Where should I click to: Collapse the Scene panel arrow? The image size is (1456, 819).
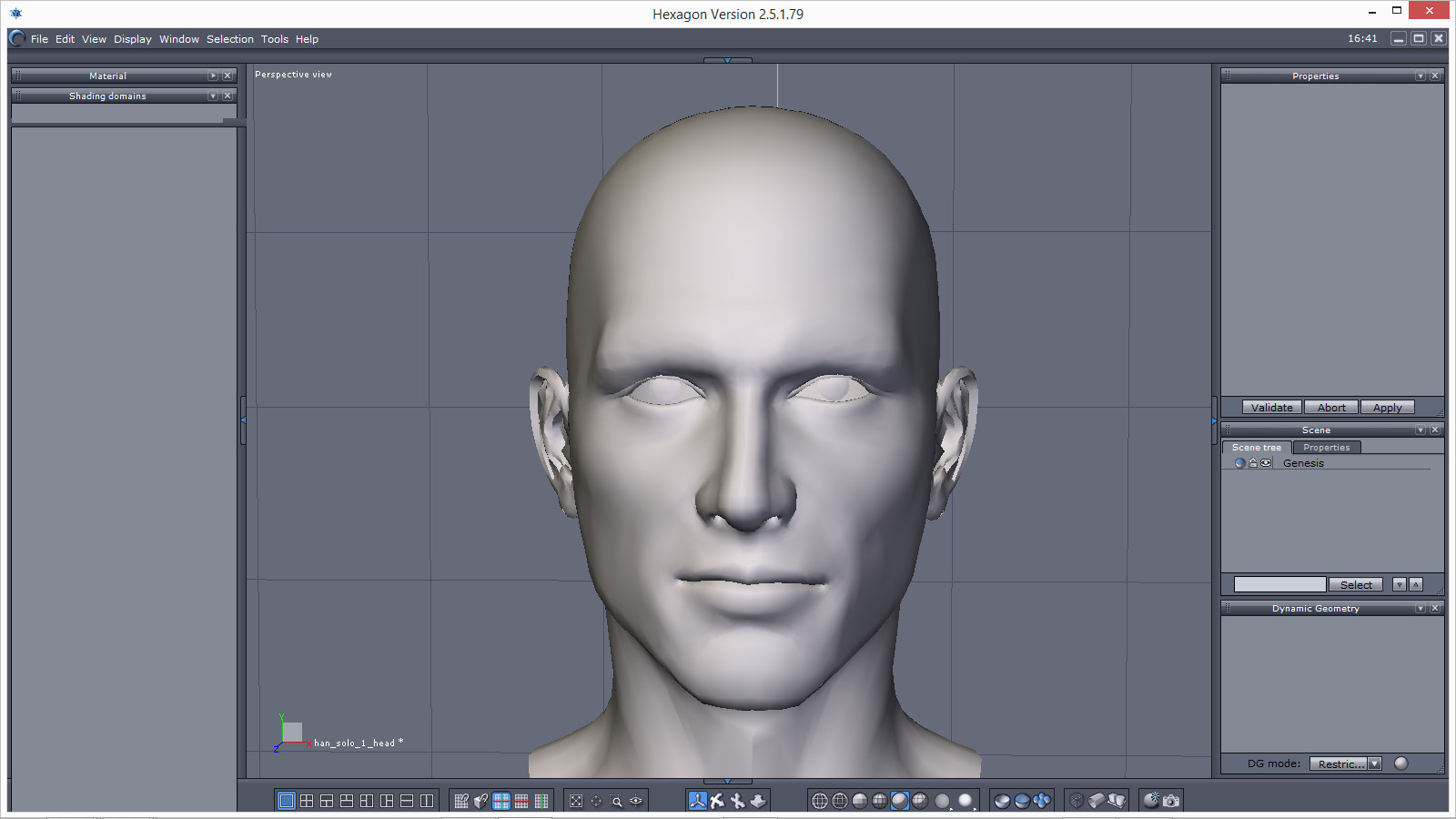pyautogui.click(x=1421, y=430)
